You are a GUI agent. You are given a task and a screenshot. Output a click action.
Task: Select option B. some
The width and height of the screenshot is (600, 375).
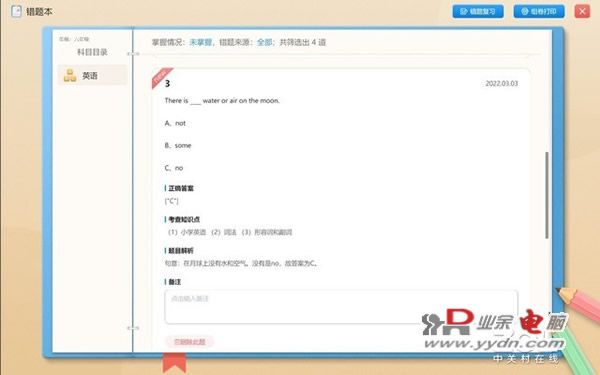[178, 145]
